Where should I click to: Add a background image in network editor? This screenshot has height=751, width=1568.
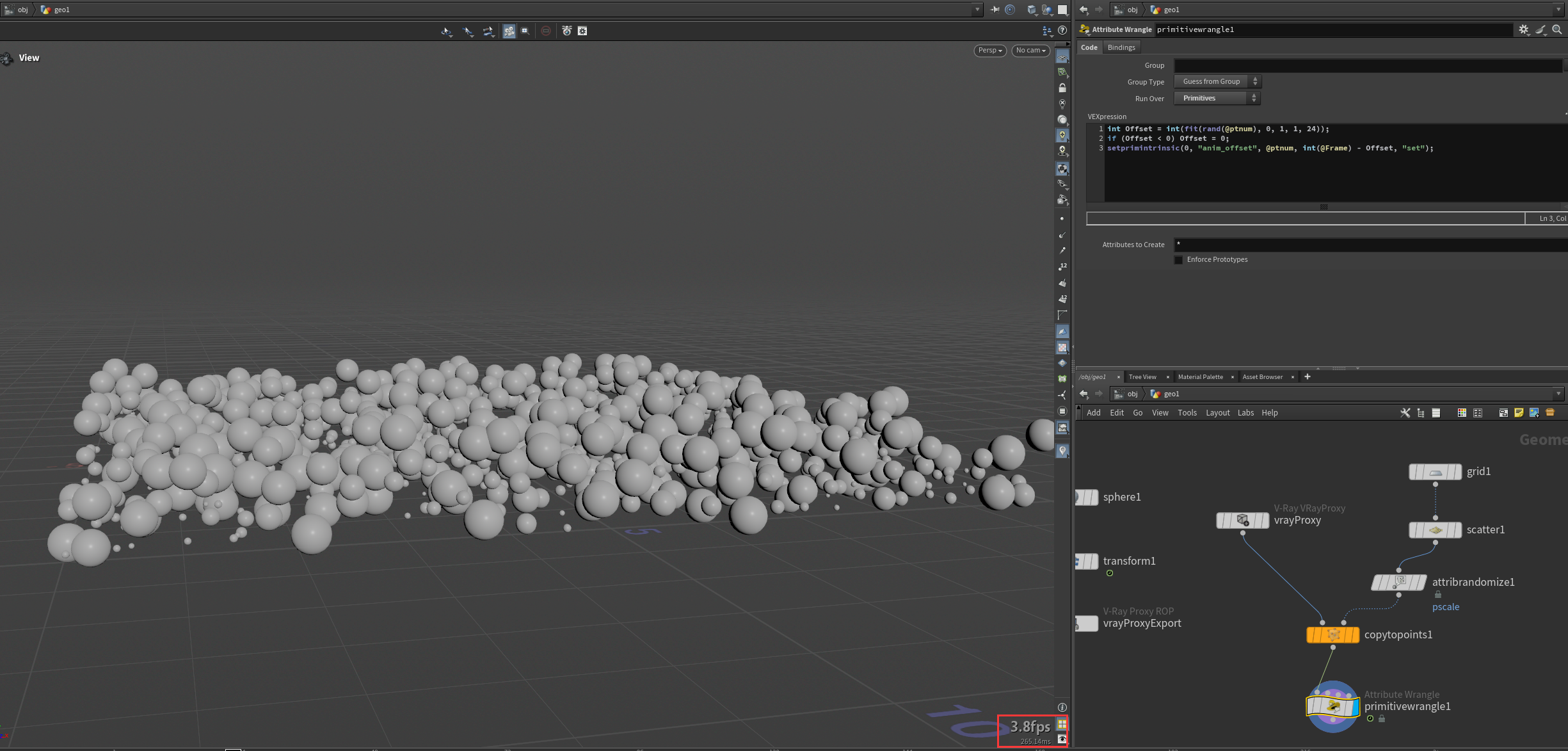coord(1534,413)
